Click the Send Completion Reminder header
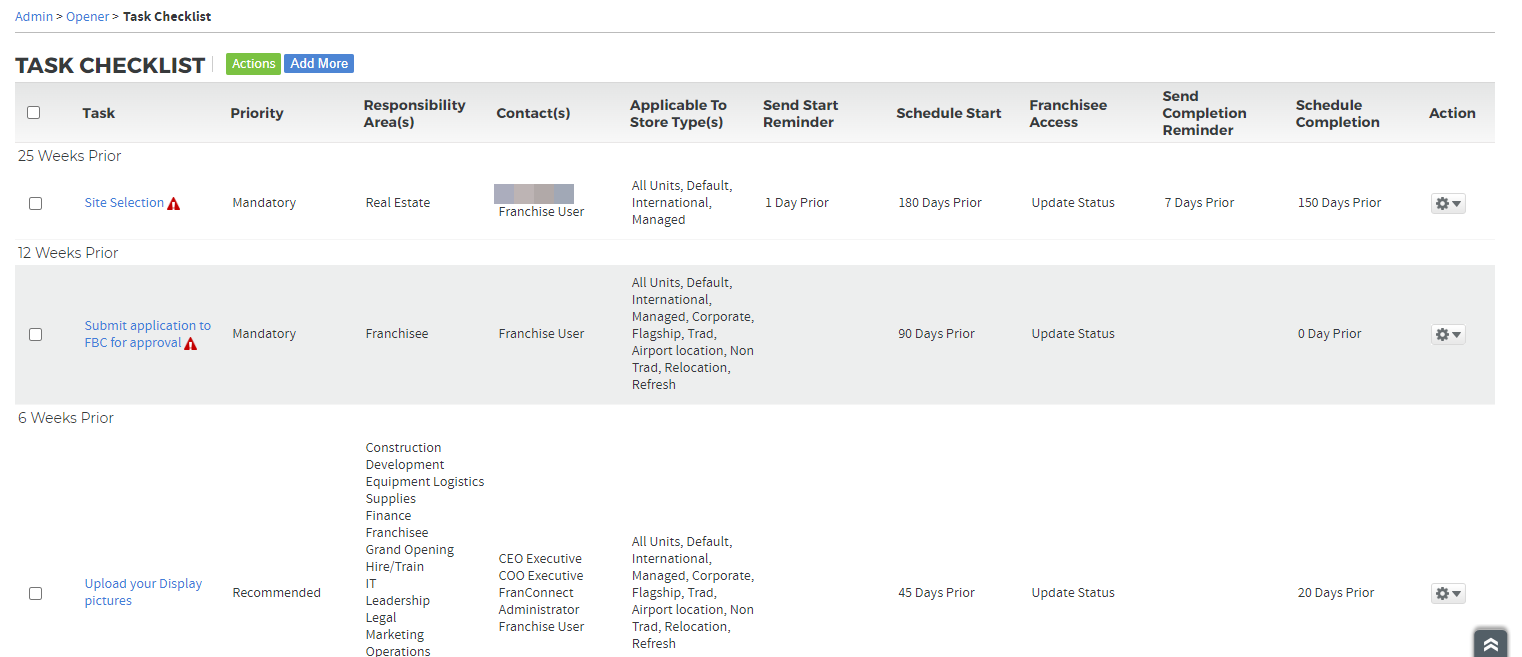This screenshot has height=657, width=1522. pos(1204,113)
